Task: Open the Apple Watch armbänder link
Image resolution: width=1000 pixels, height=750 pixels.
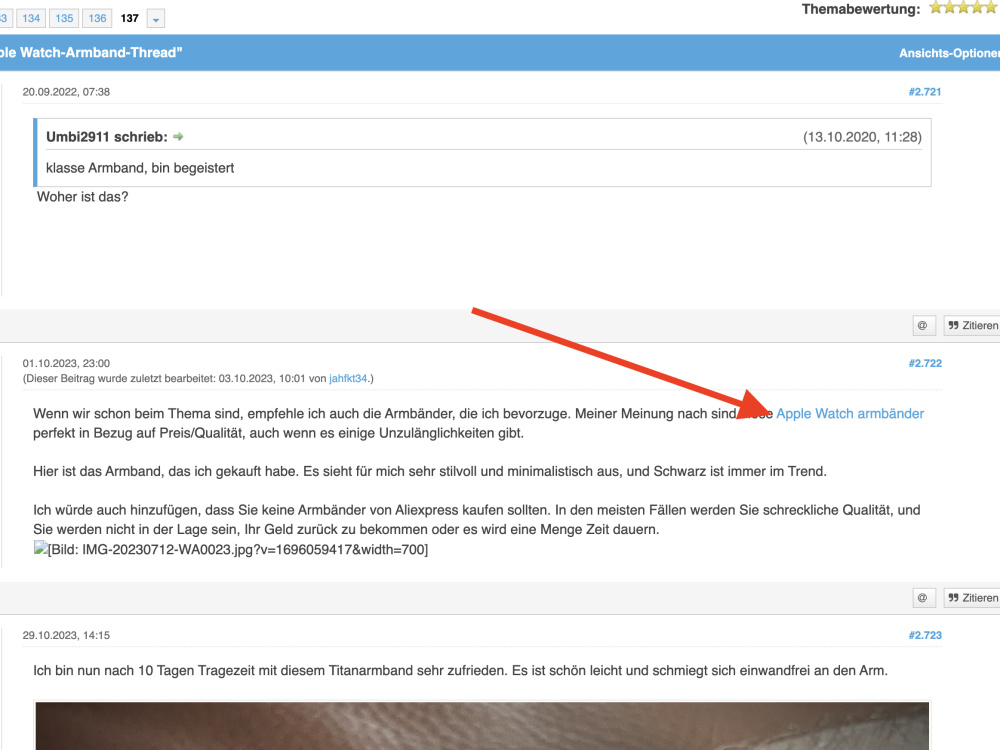Action: click(x=849, y=413)
